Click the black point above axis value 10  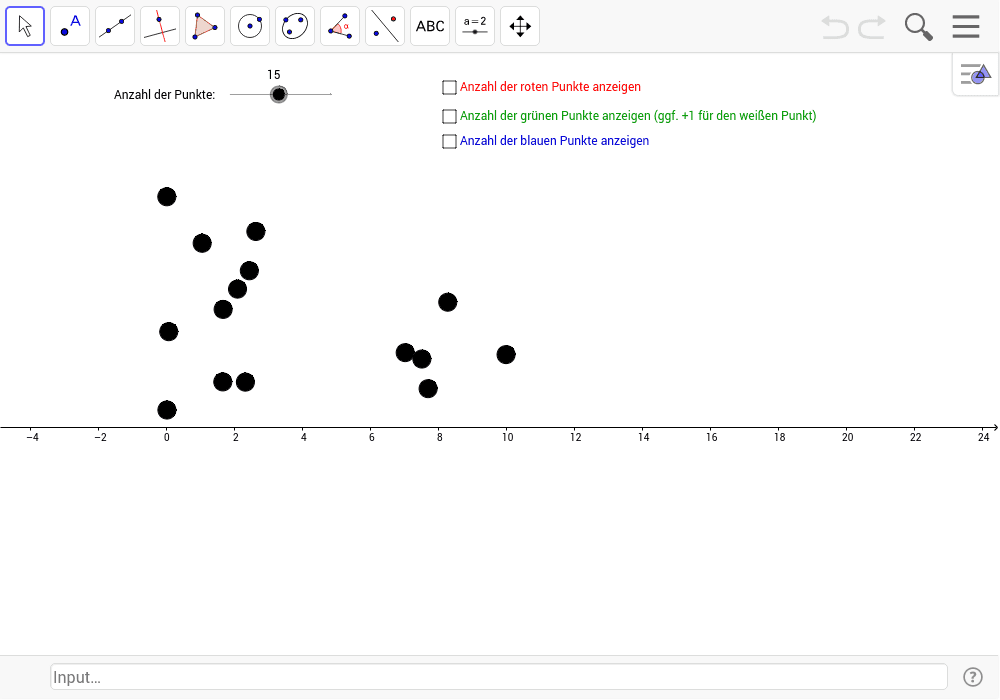tap(506, 354)
